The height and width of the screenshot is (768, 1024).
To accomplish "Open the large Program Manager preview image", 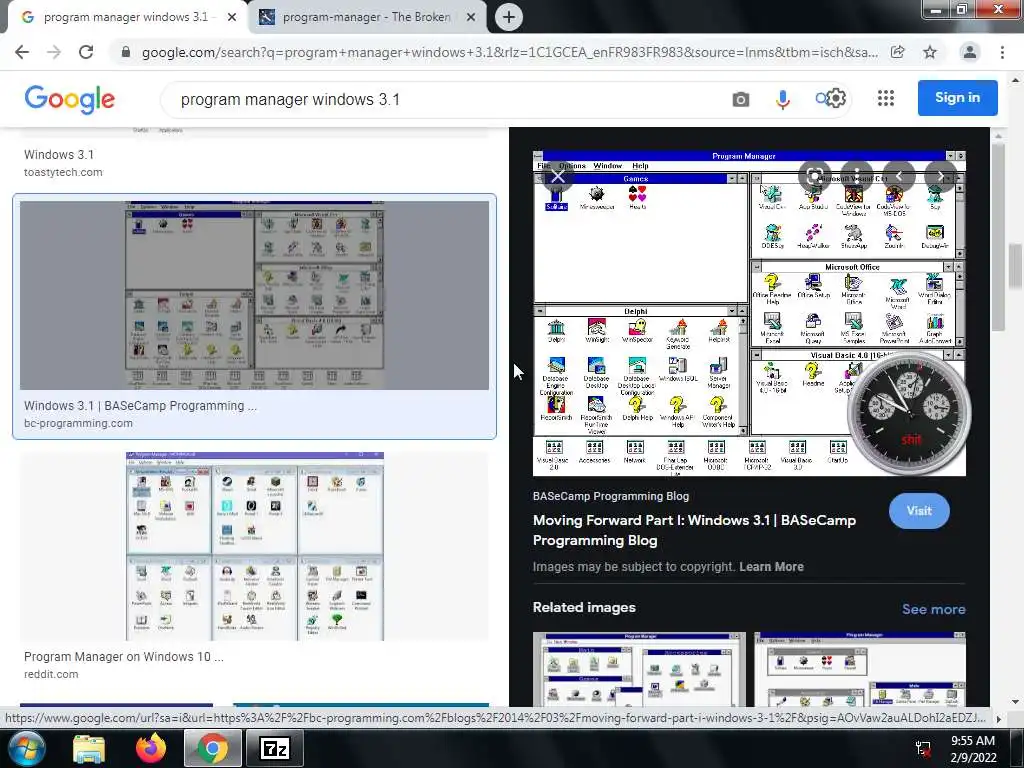I will 749,313.
